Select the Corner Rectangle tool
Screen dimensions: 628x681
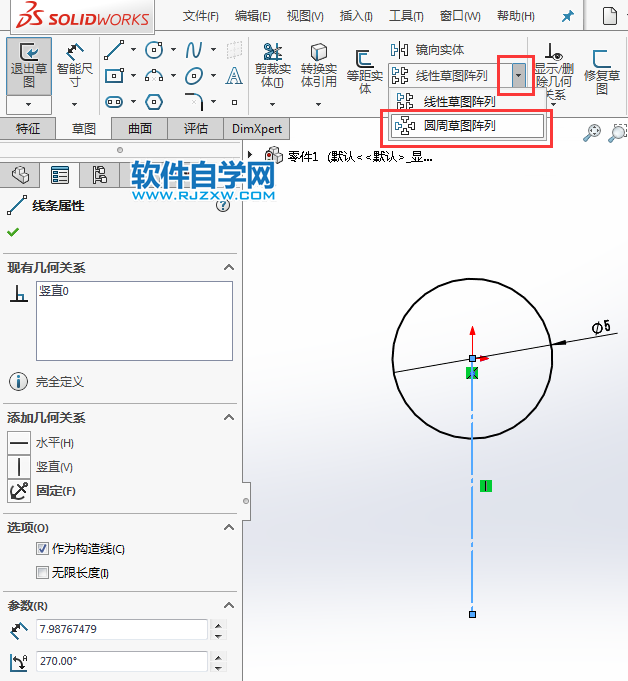pos(114,76)
